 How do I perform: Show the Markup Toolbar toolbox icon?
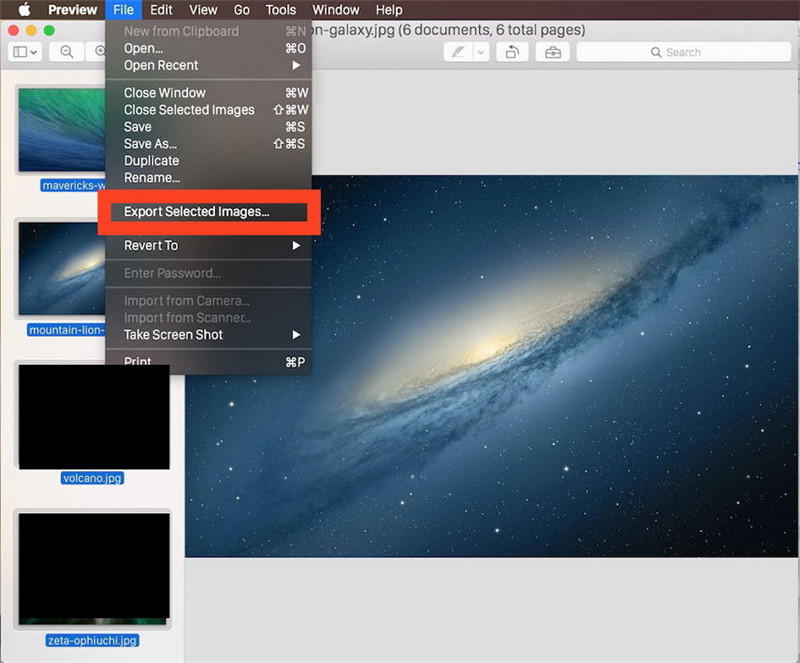[x=553, y=51]
